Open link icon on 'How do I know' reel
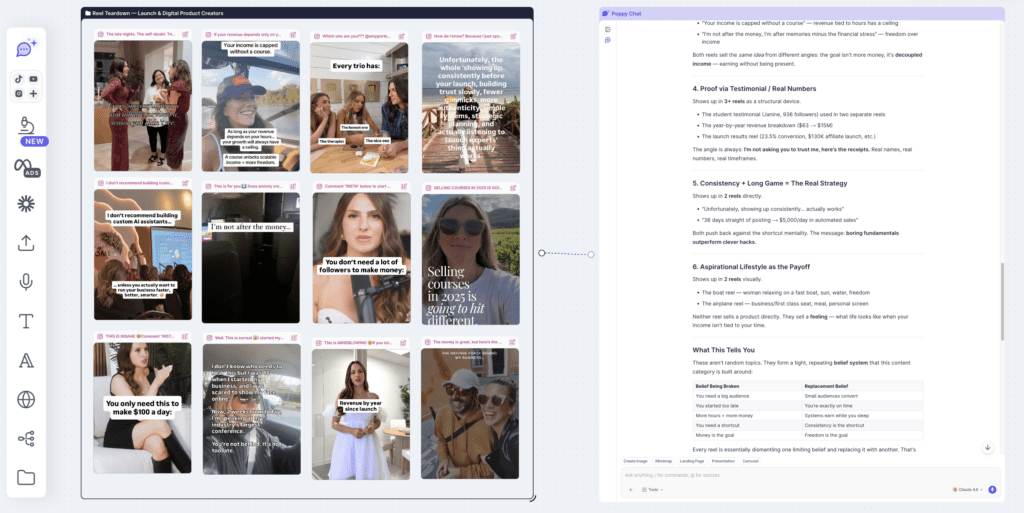 click(x=513, y=37)
